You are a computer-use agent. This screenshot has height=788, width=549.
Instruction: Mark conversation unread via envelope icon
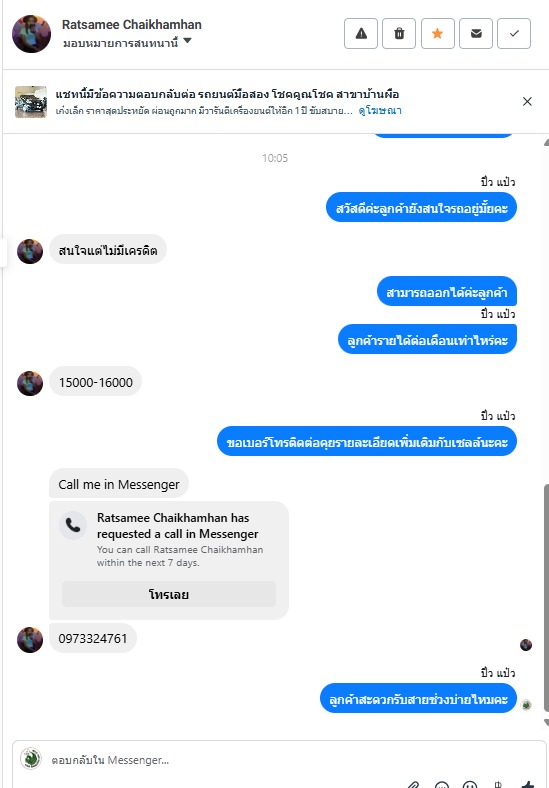coord(476,34)
